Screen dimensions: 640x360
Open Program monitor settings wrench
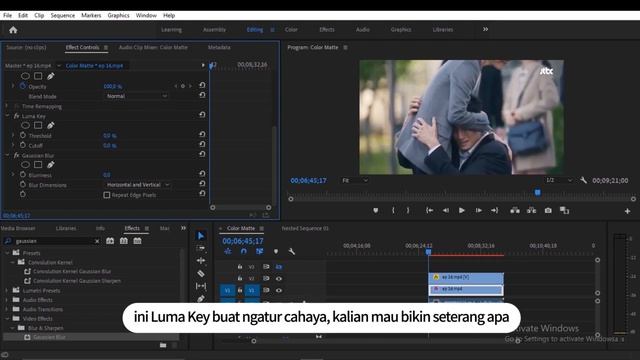[583, 180]
